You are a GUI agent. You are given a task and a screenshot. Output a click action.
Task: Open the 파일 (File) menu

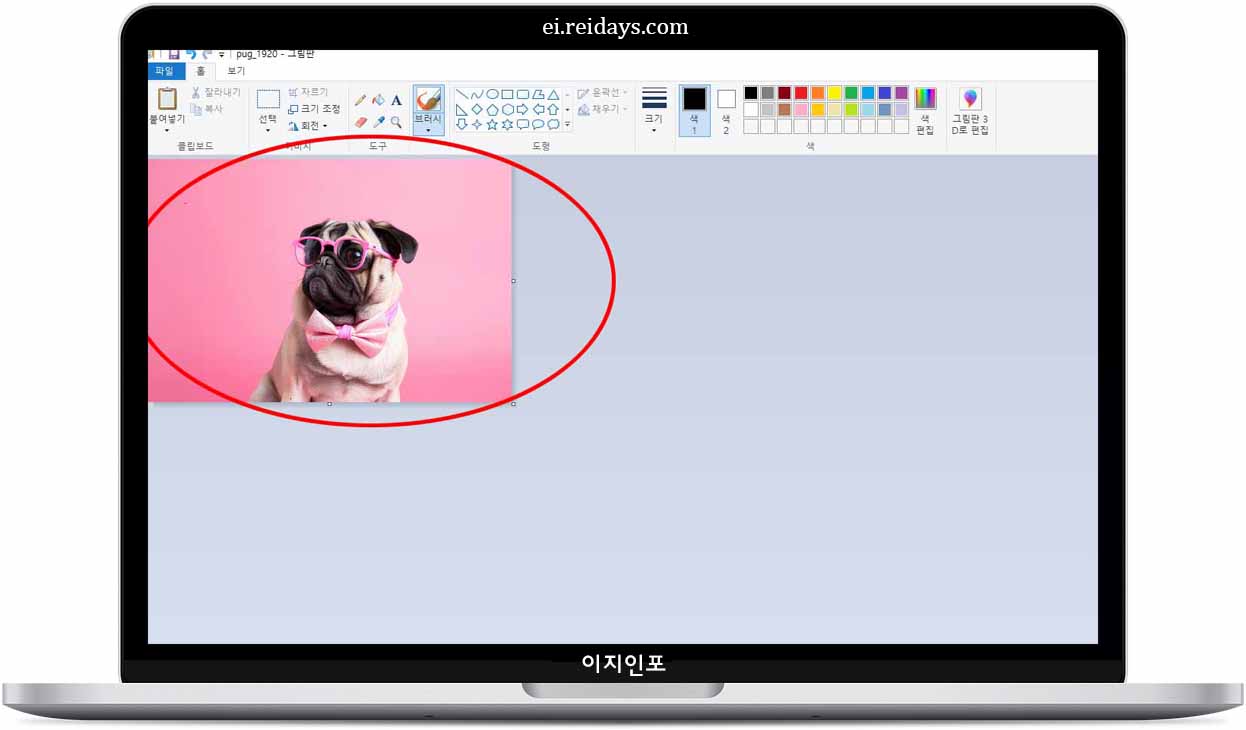pyautogui.click(x=168, y=71)
